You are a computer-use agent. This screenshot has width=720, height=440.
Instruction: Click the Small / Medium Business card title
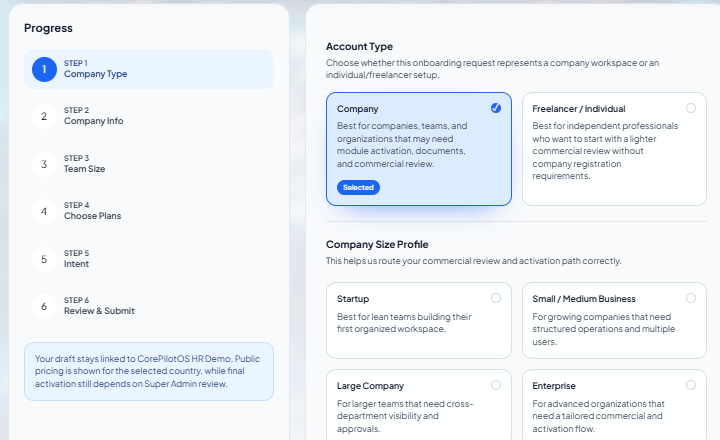coord(584,299)
